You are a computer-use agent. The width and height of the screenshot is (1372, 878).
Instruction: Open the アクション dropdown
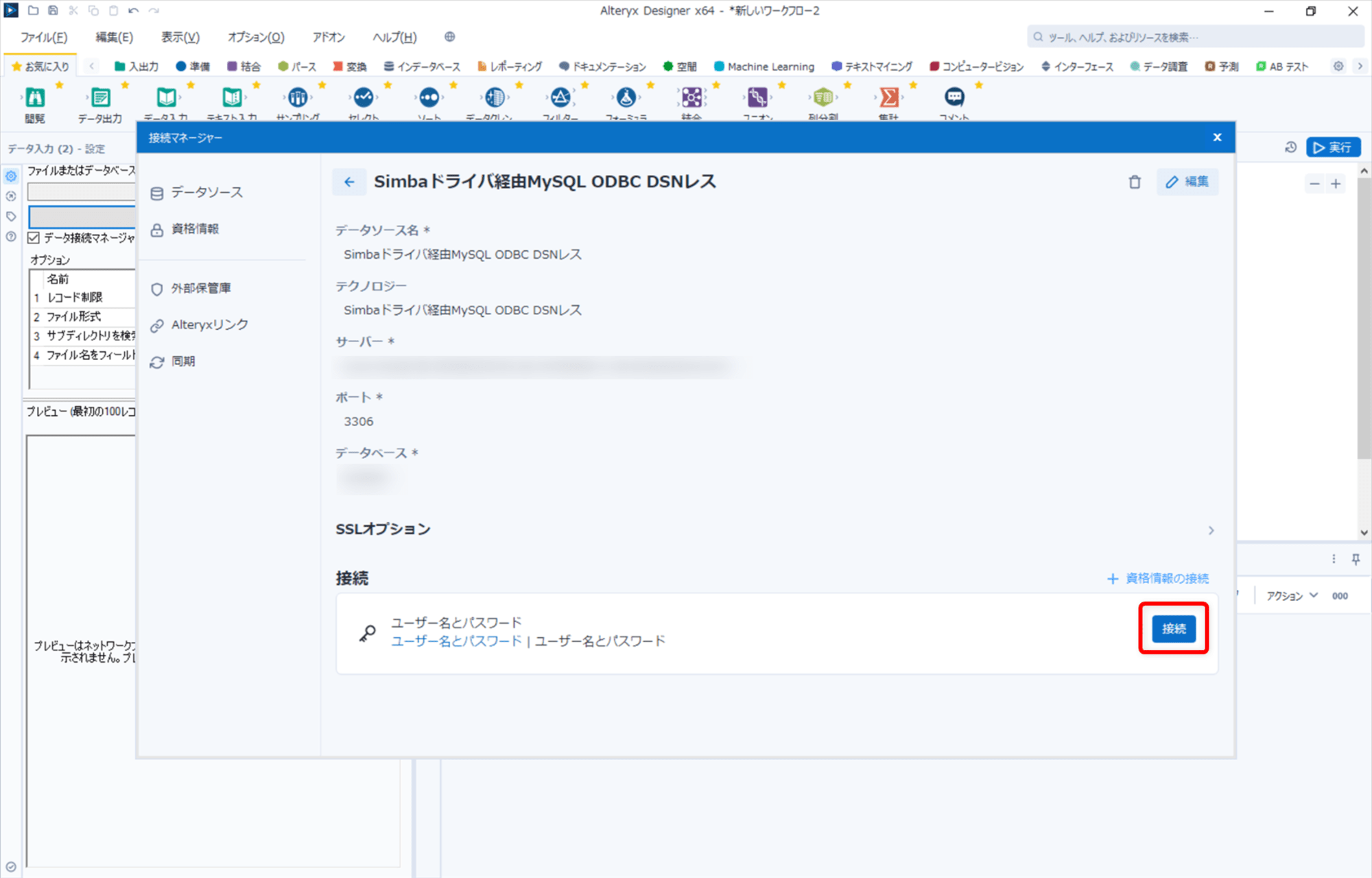[x=1292, y=596]
